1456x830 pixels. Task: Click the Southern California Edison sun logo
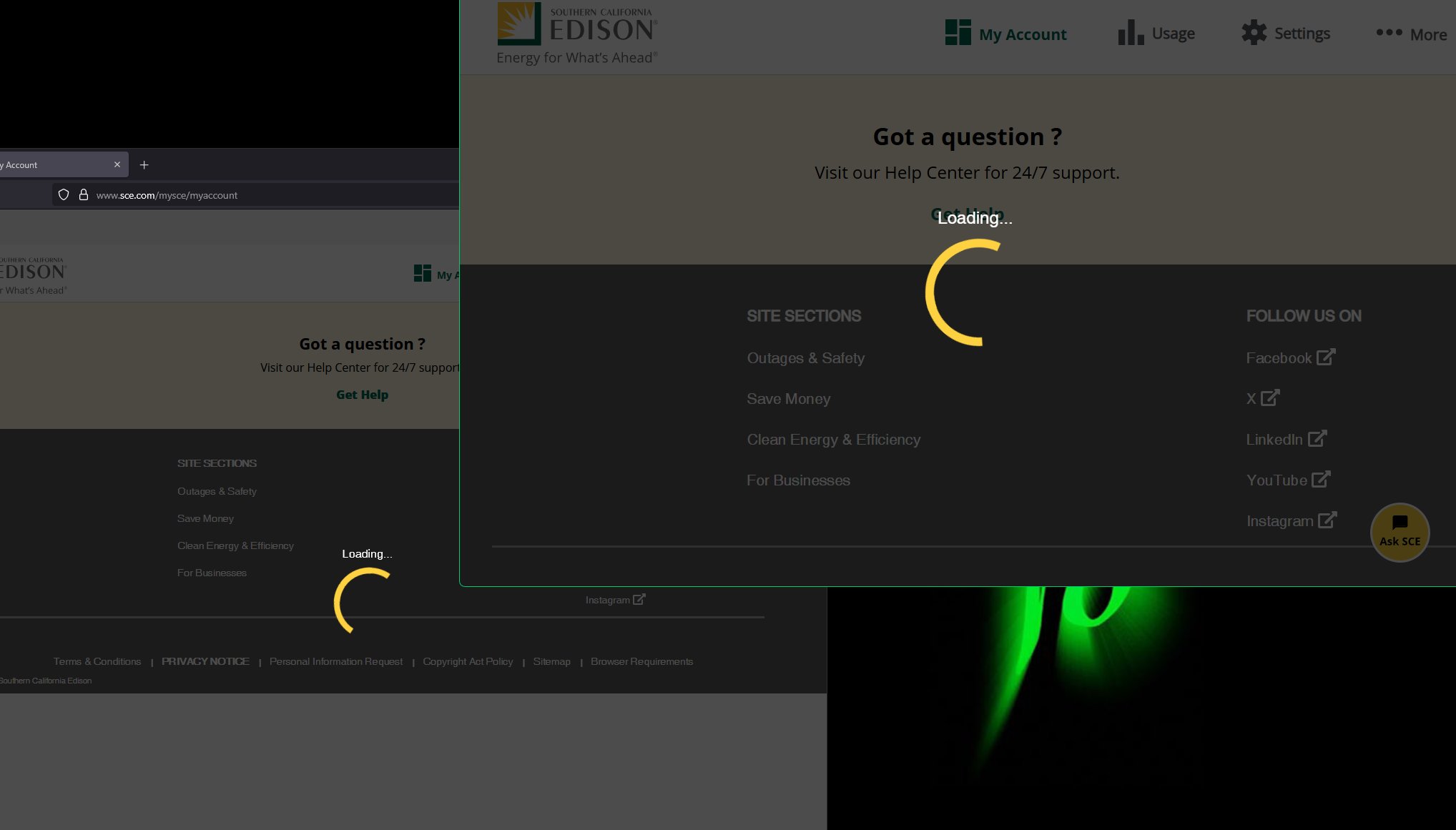click(x=519, y=24)
